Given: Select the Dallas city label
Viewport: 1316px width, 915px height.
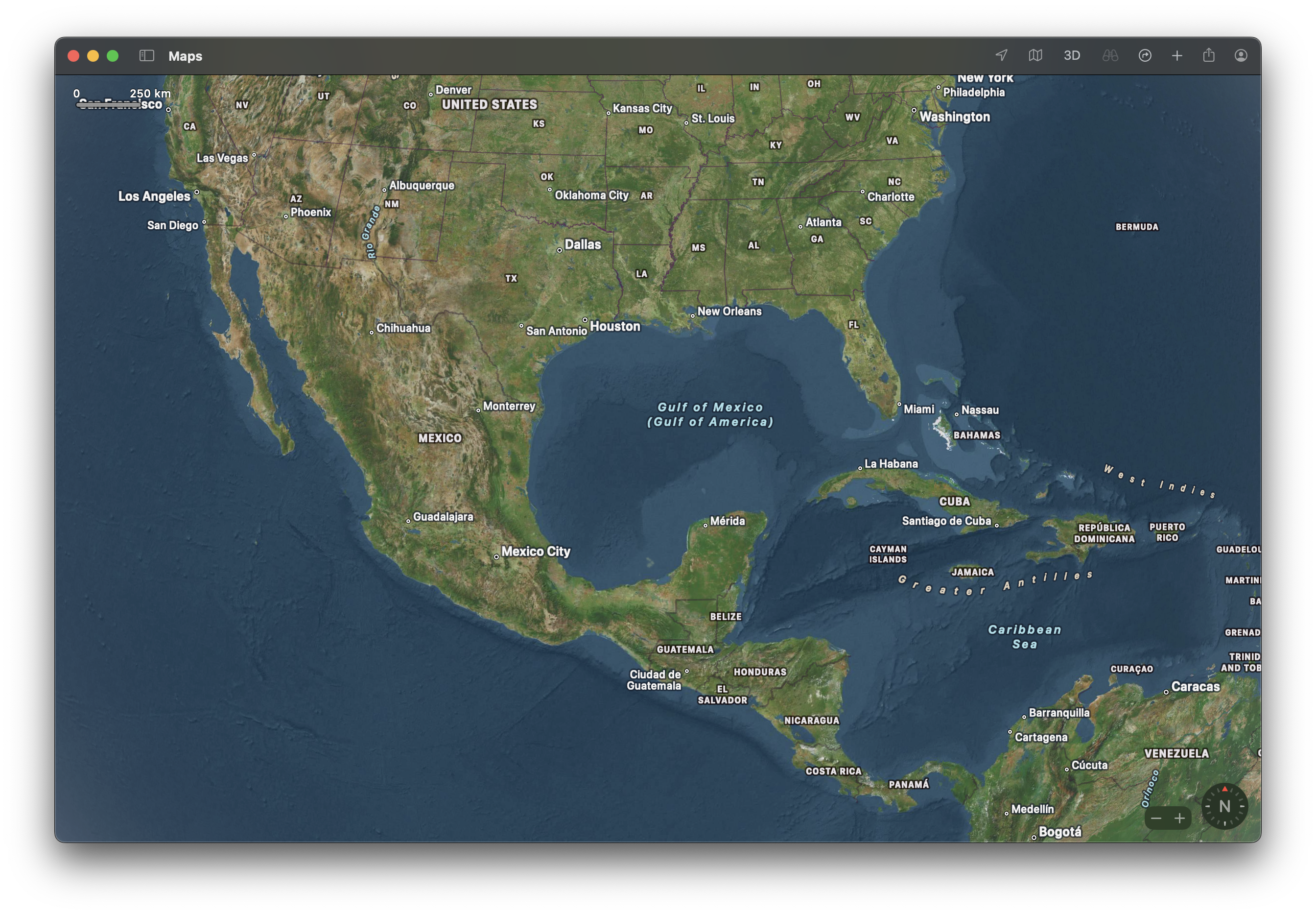Looking at the screenshot, I should 583,245.
